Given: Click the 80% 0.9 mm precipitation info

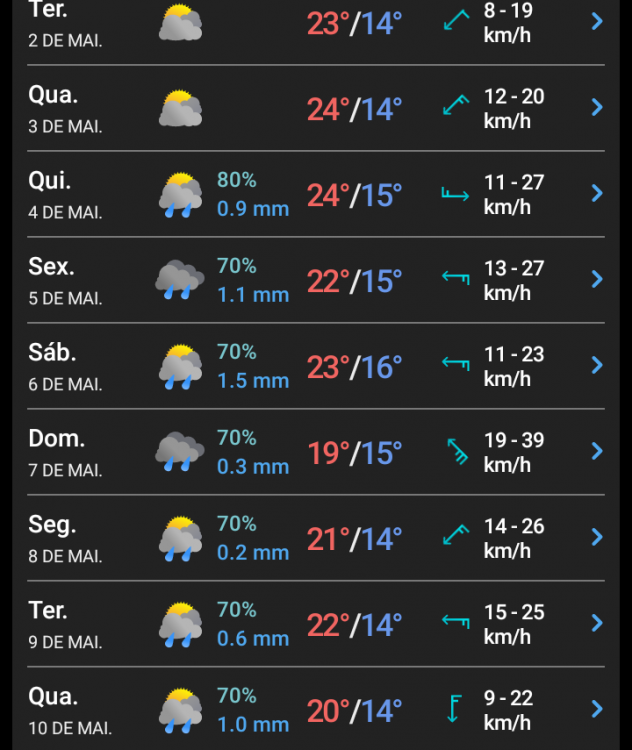Looking at the screenshot, I should (253, 195).
